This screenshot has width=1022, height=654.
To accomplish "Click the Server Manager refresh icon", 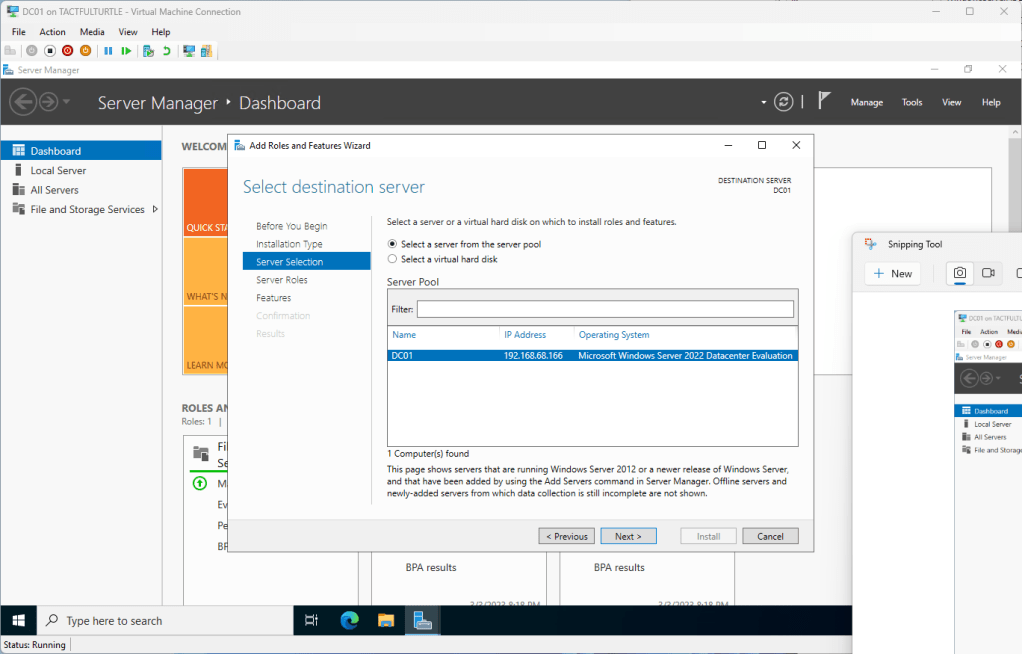I will click(785, 102).
